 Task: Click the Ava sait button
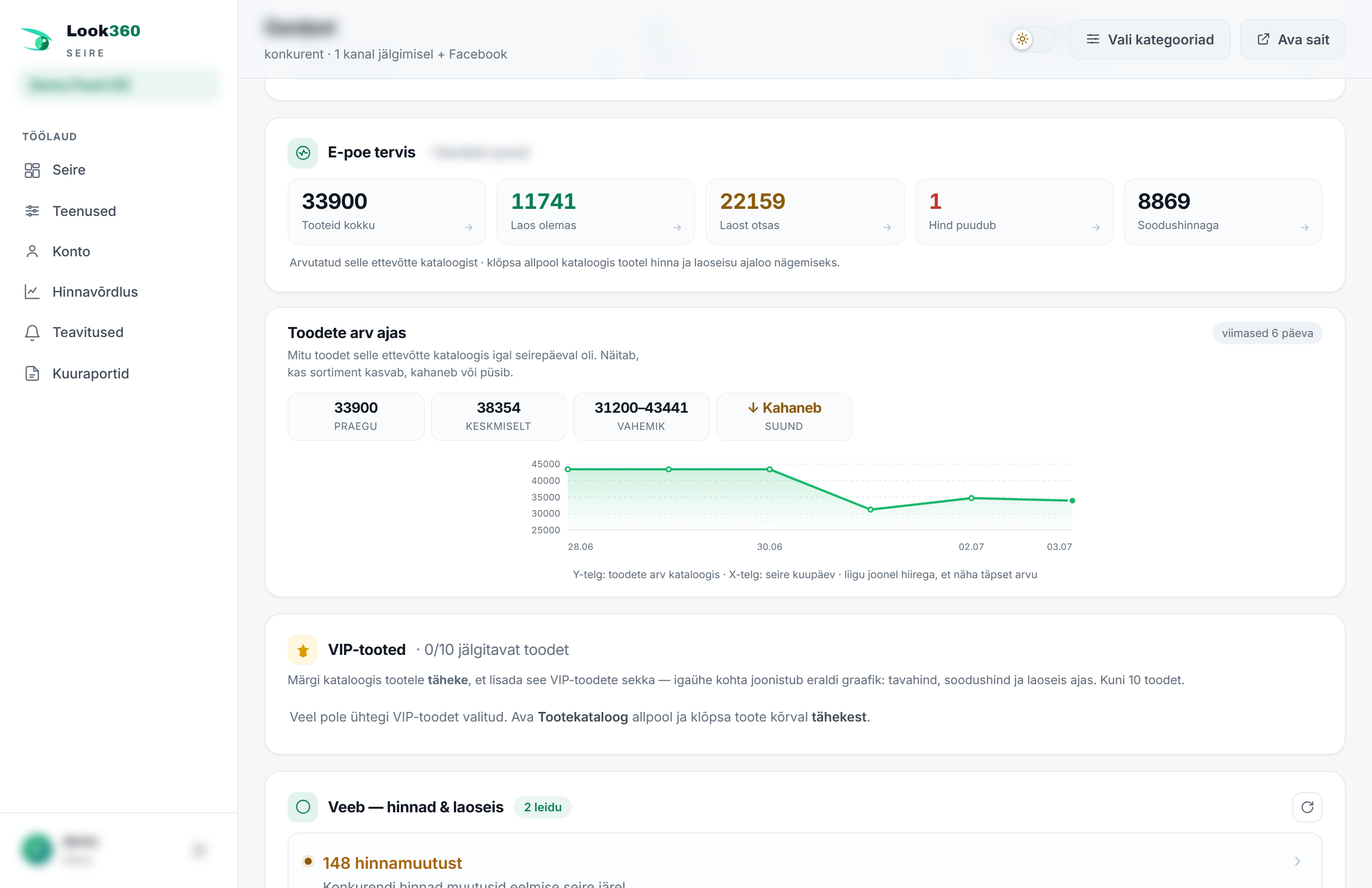pyautogui.click(x=1292, y=39)
